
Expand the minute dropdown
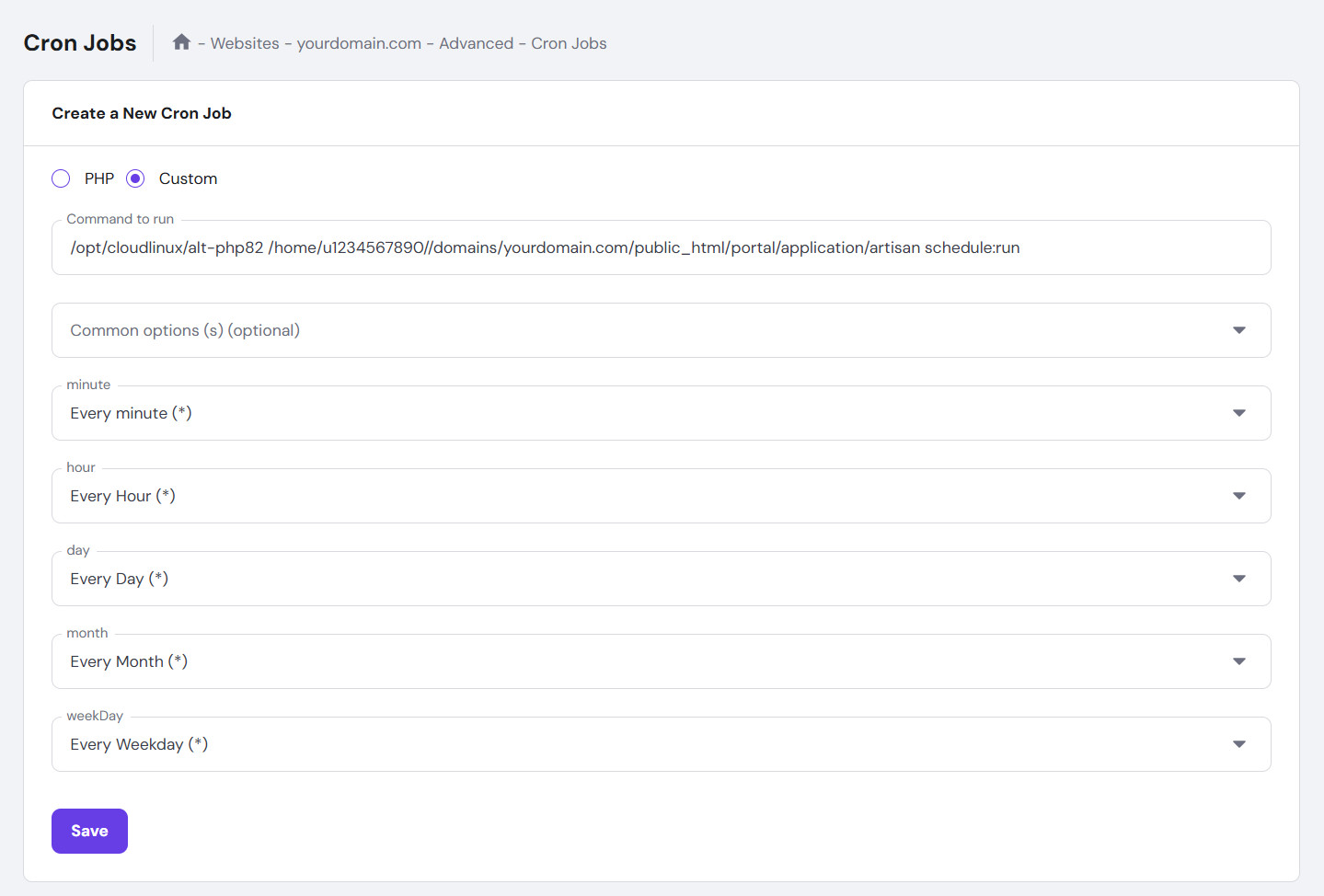[644, 413]
